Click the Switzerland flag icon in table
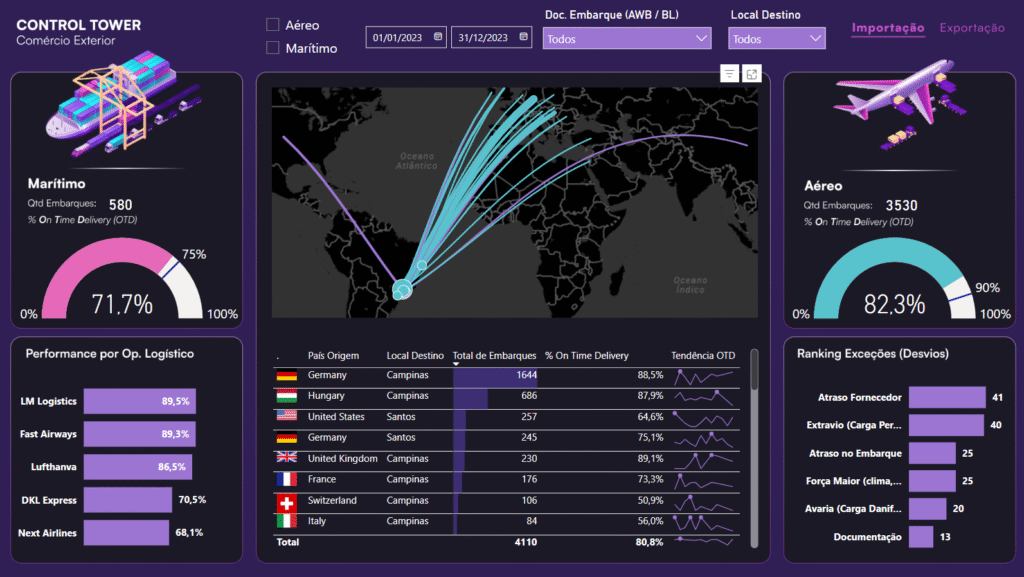The height and width of the screenshot is (577, 1024). click(x=286, y=500)
